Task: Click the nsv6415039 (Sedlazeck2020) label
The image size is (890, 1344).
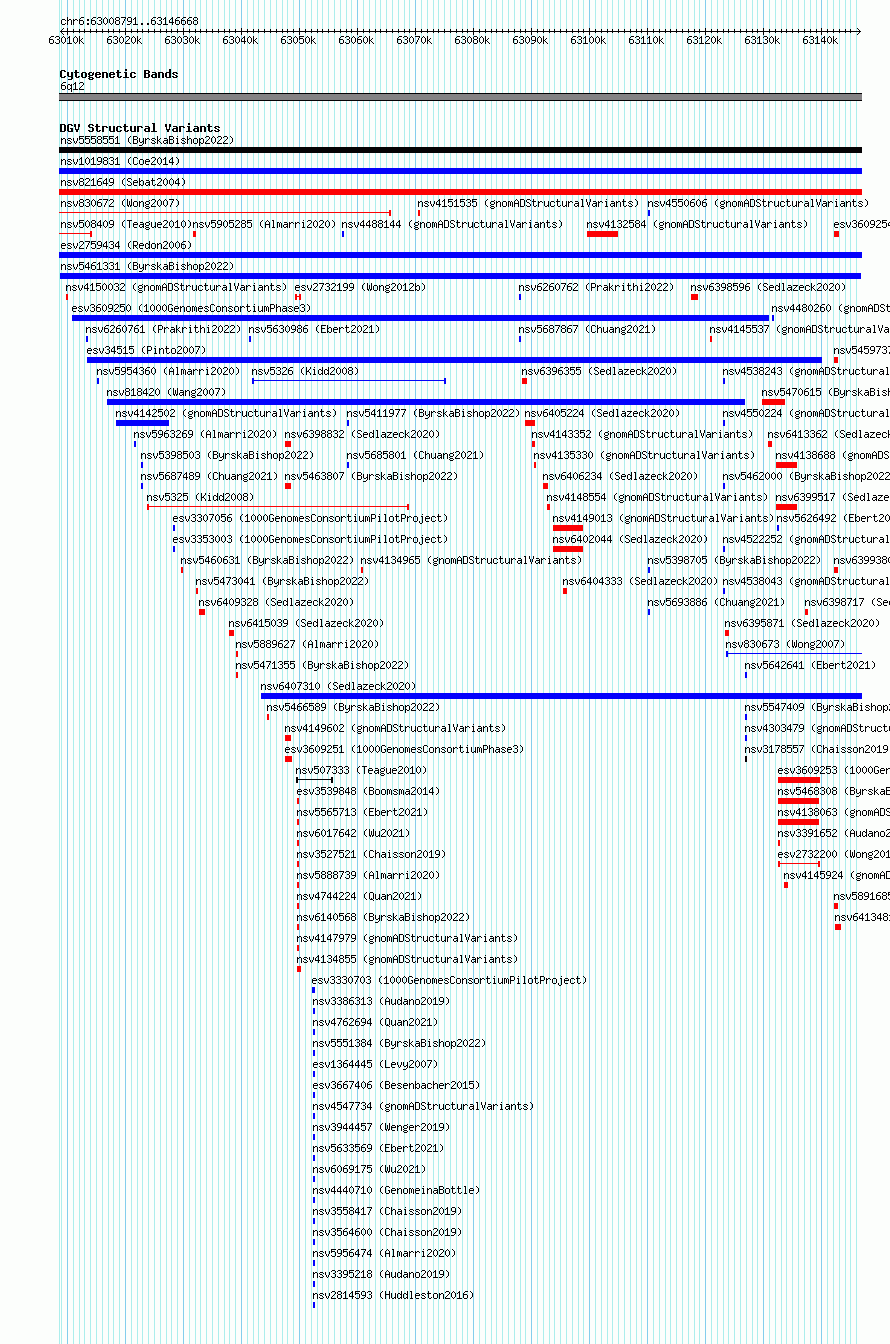Action: pyautogui.click(x=306, y=623)
